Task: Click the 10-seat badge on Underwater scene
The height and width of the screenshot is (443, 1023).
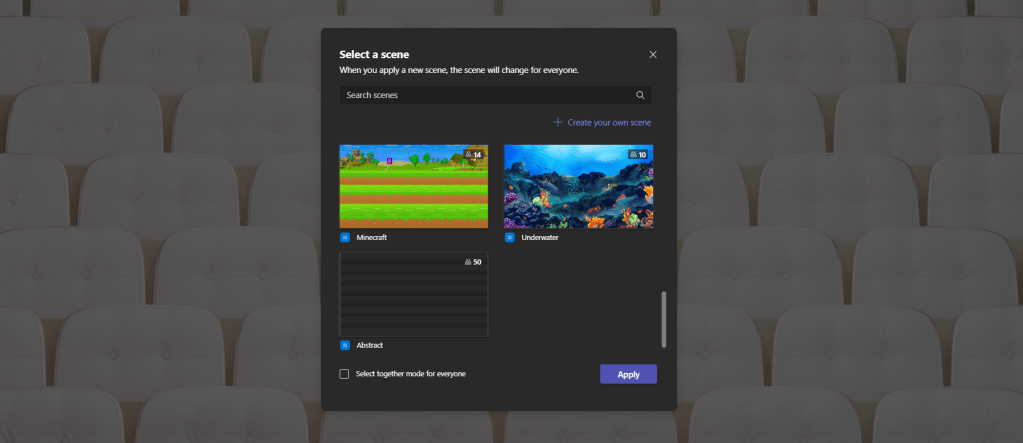Action: click(x=638, y=155)
